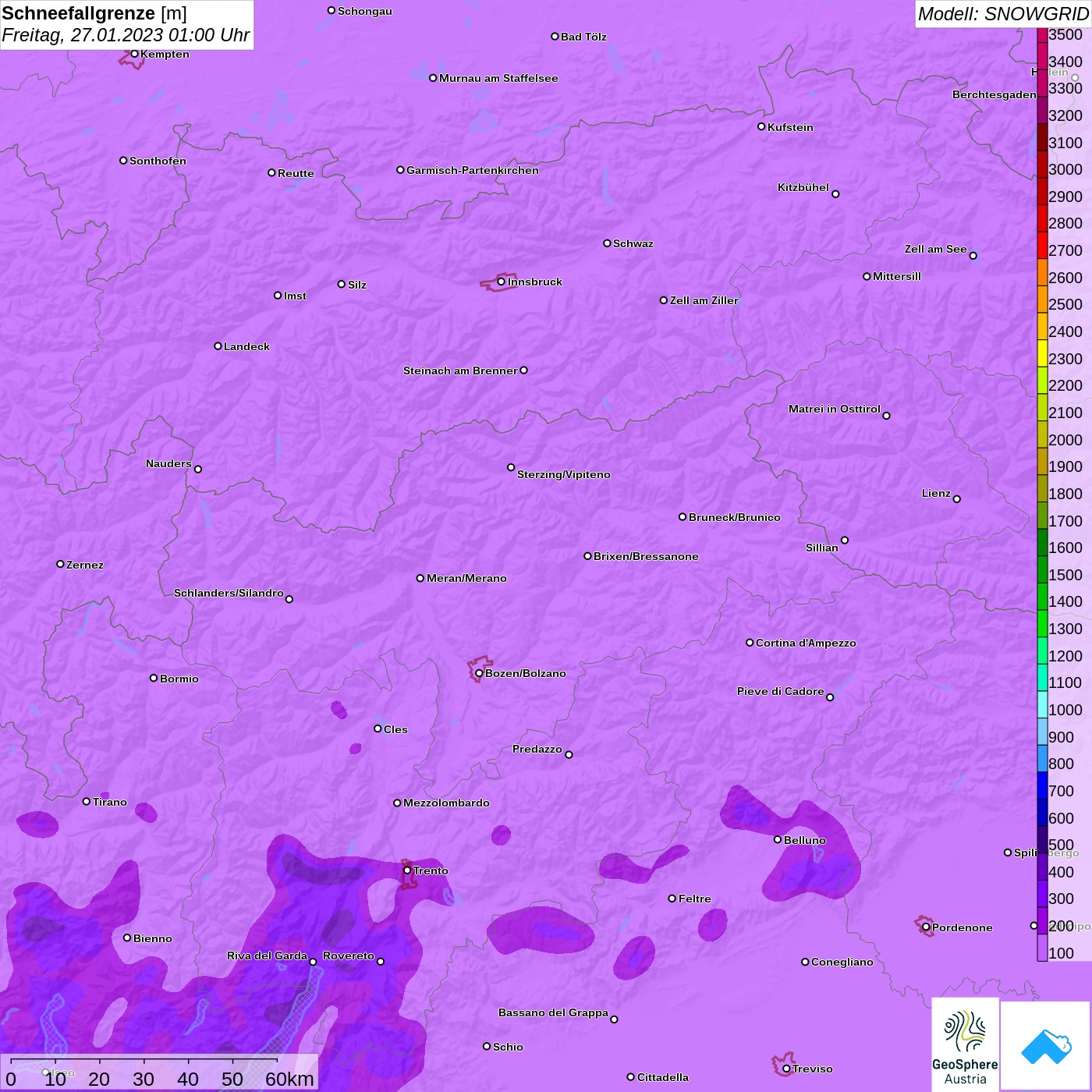
Task: Click the Murnau am Staffelsee label
Action: [498, 78]
